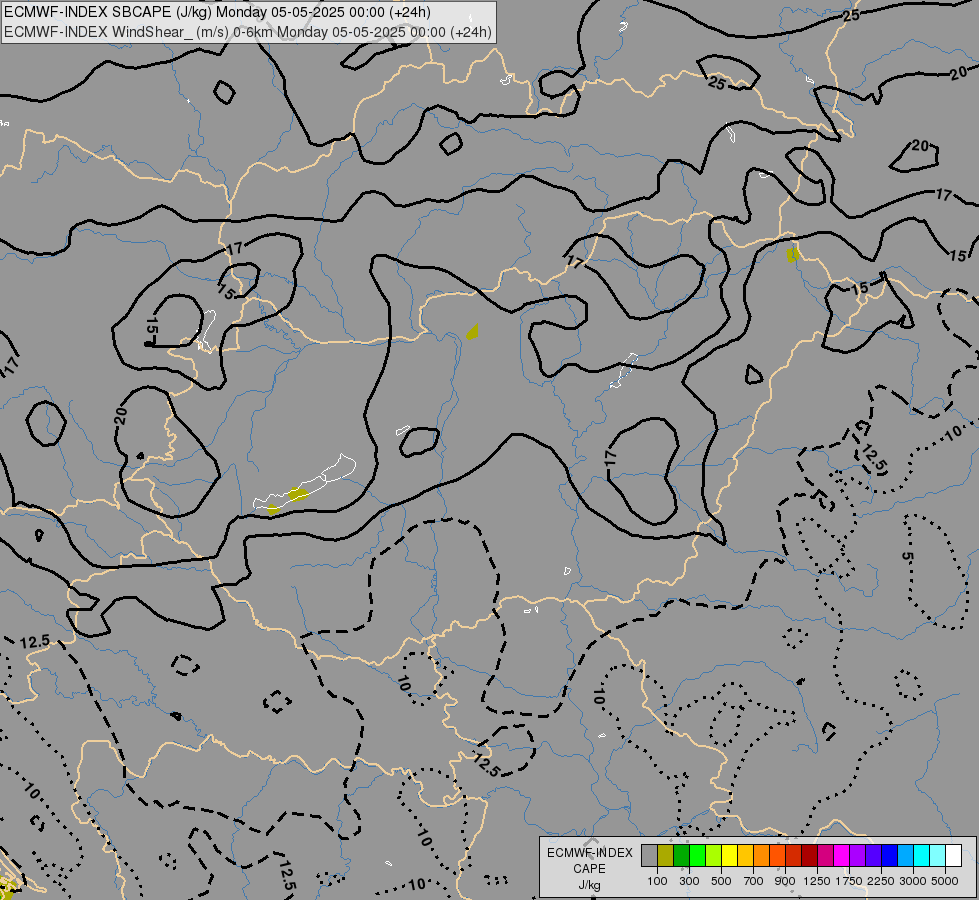The width and height of the screenshot is (979, 900).
Task: Click the WindShear 0-6km title line
Action: click(248, 32)
